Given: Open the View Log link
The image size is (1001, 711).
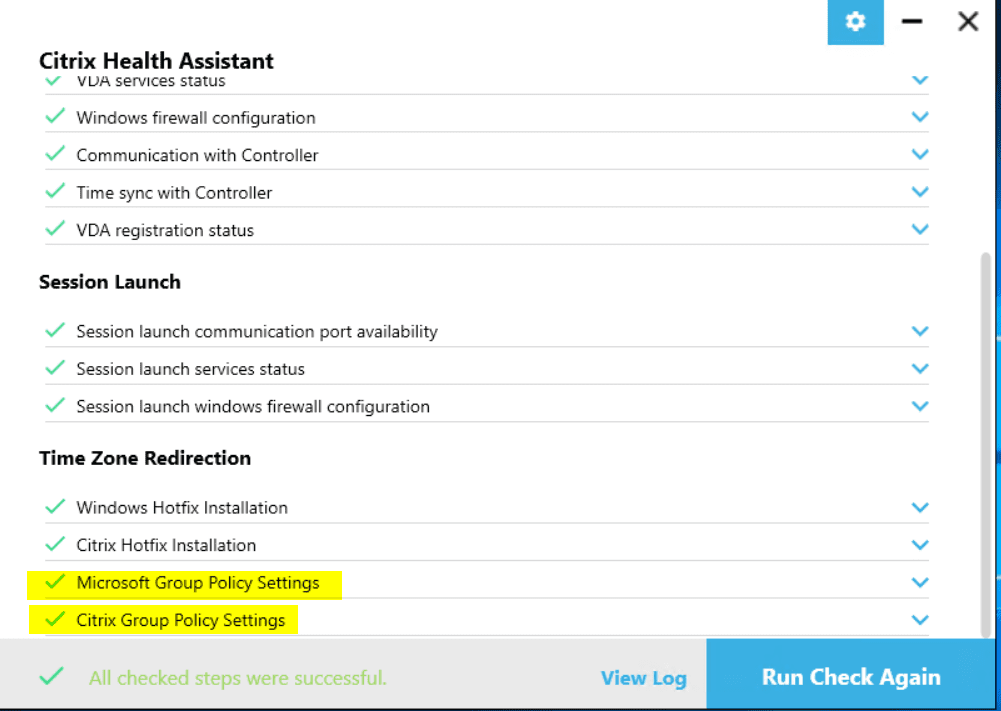Looking at the screenshot, I should (x=643, y=678).
